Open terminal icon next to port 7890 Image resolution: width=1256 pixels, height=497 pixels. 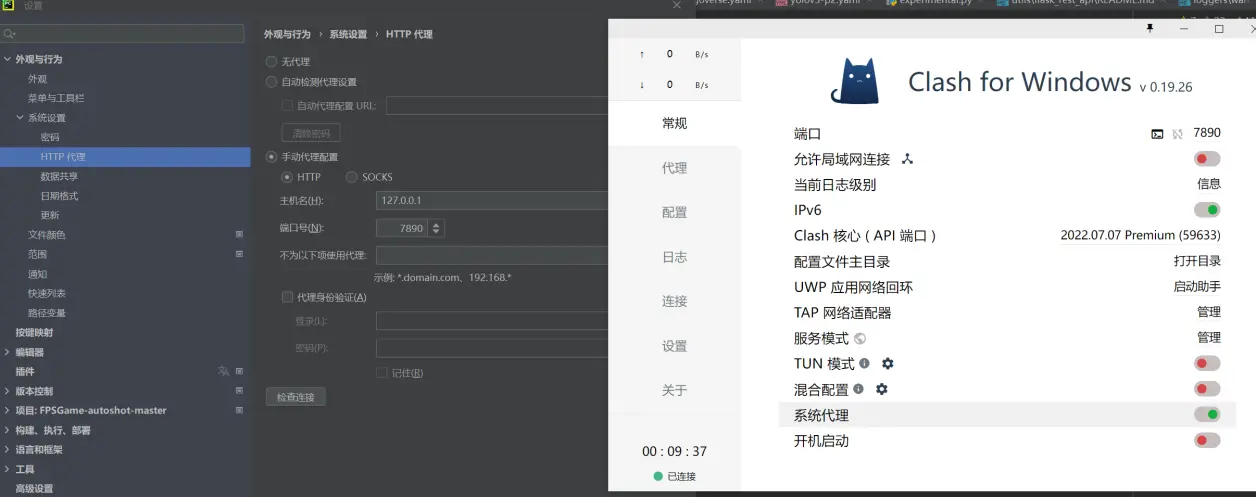(x=1157, y=133)
